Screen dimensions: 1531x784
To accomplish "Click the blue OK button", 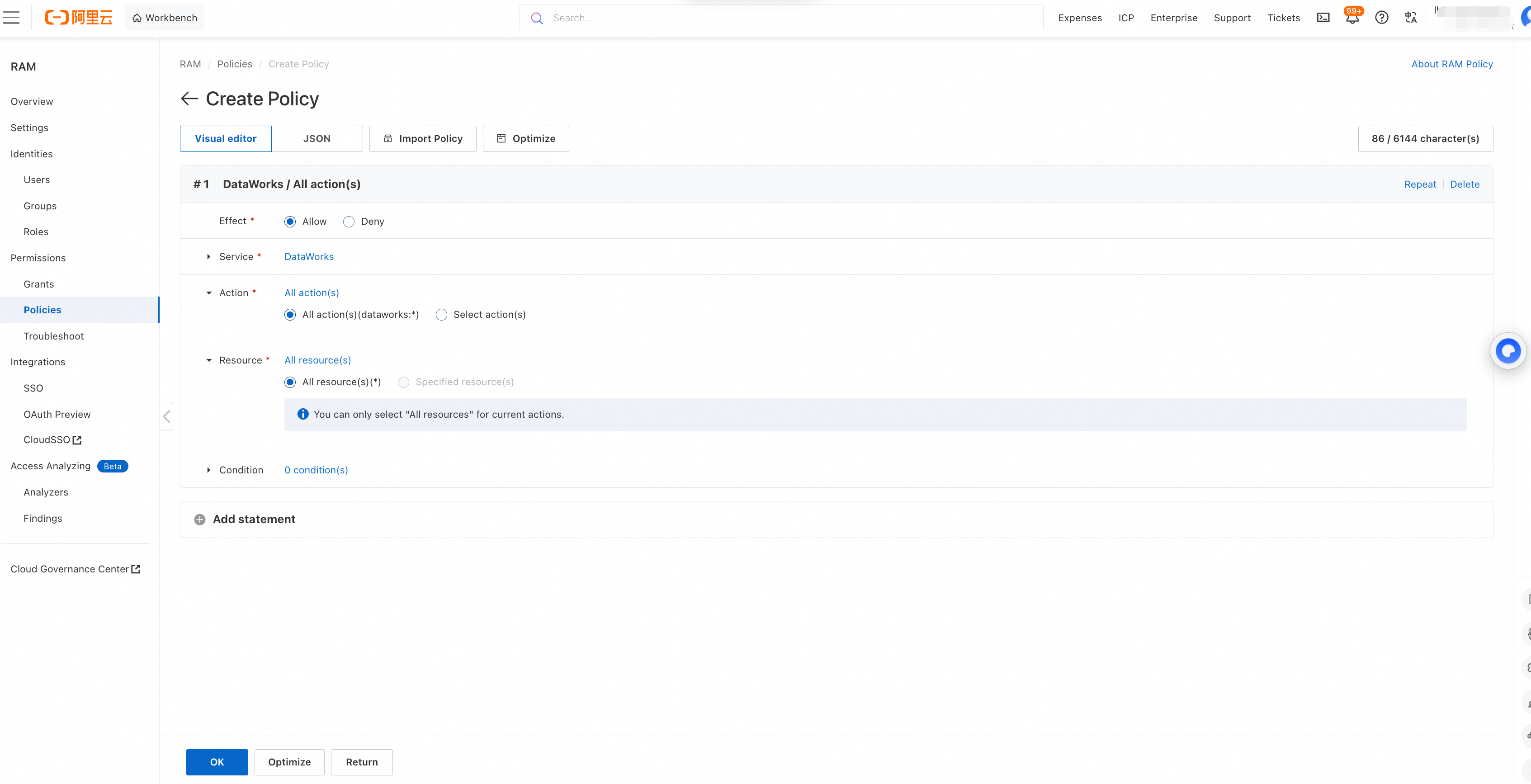I will pyautogui.click(x=217, y=762).
